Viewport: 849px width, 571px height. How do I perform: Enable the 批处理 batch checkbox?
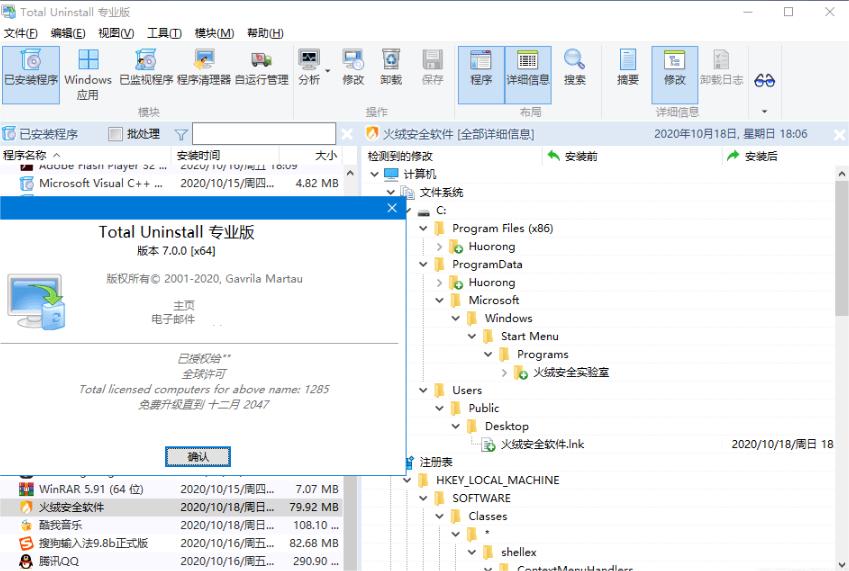pyautogui.click(x=115, y=134)
